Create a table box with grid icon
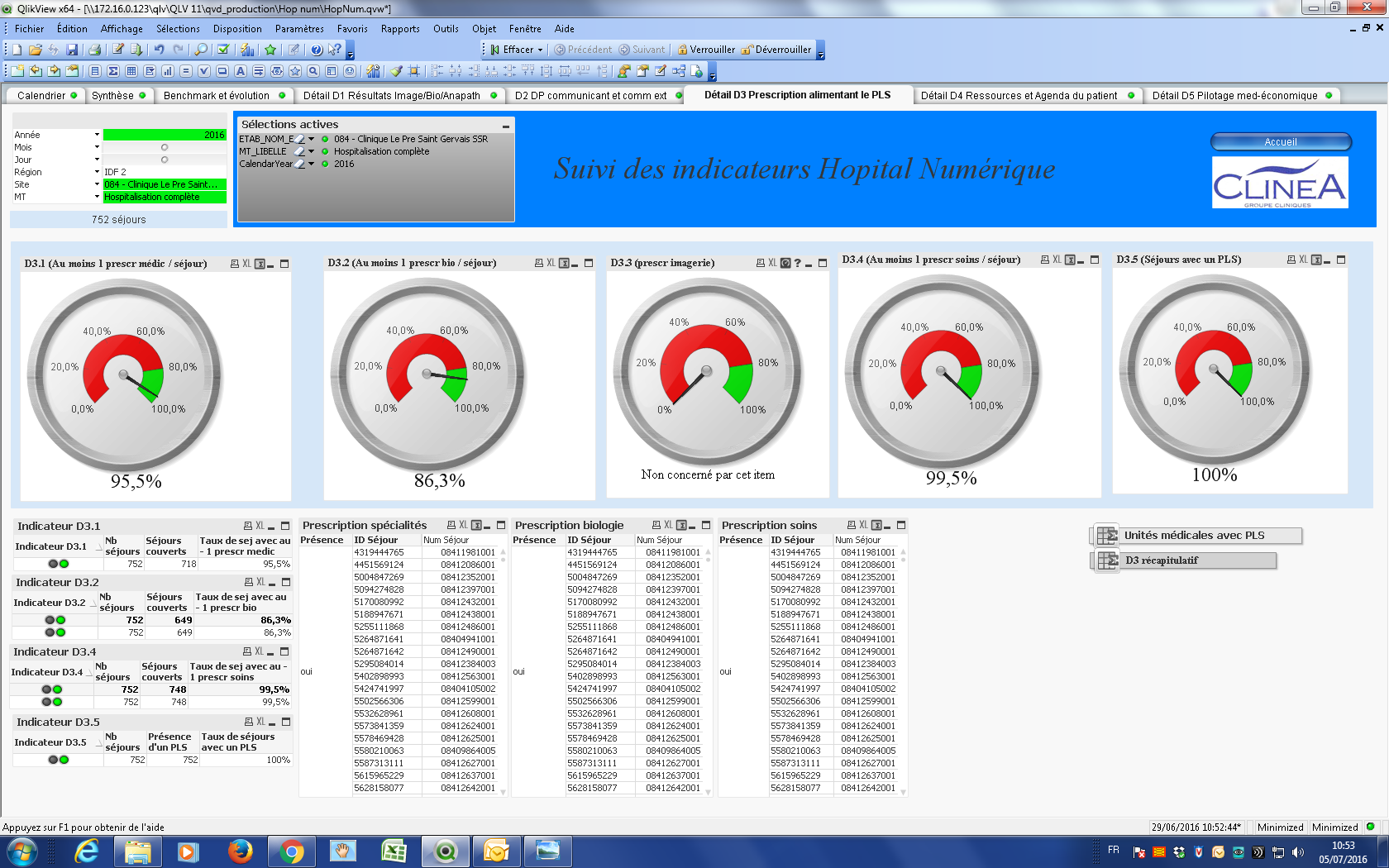The height and width of the screenshot is (868, 1389). 131,71
